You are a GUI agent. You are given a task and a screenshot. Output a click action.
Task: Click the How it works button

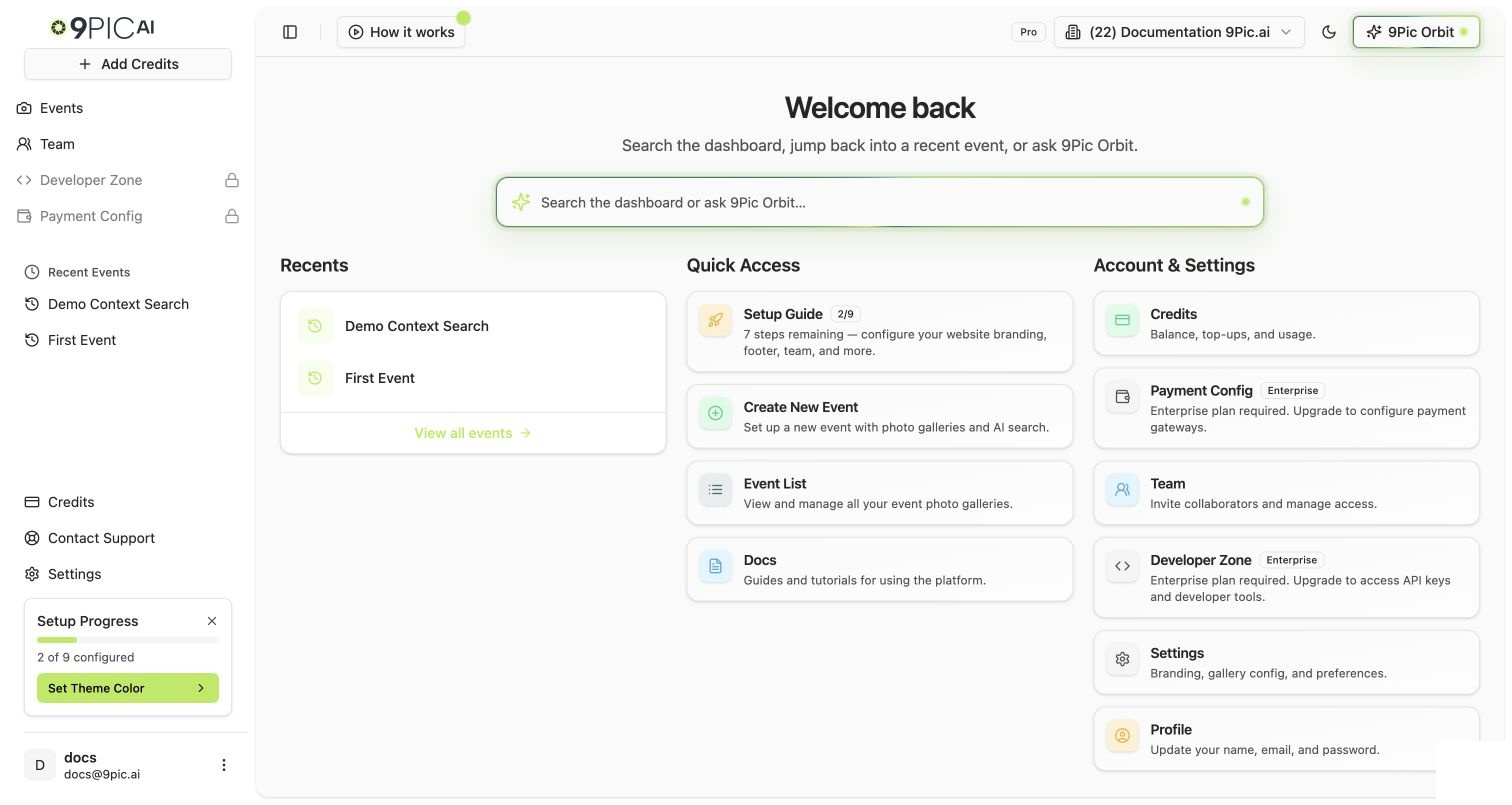tap(401, 32)
